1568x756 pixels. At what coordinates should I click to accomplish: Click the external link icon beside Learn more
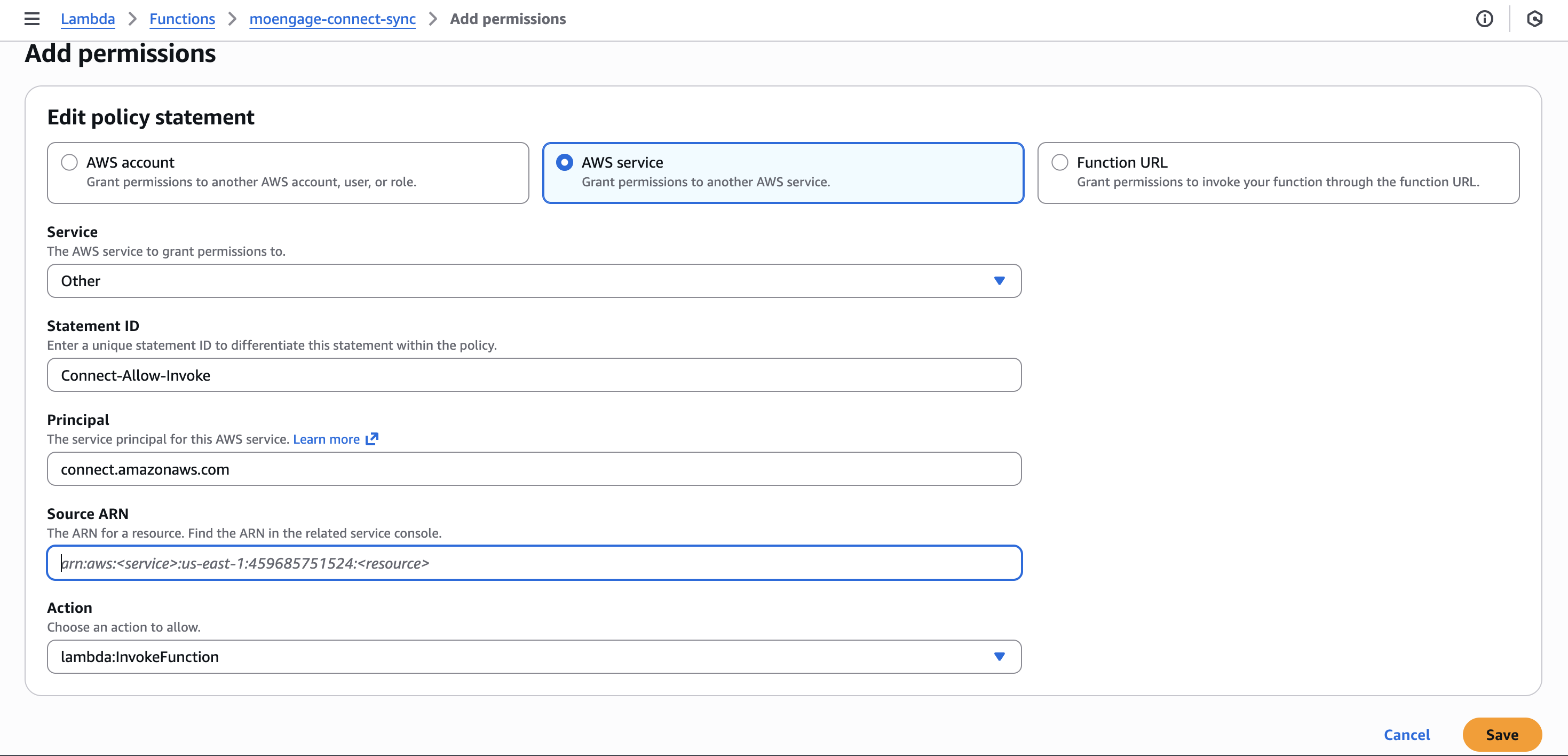click(x=372, y=439)
